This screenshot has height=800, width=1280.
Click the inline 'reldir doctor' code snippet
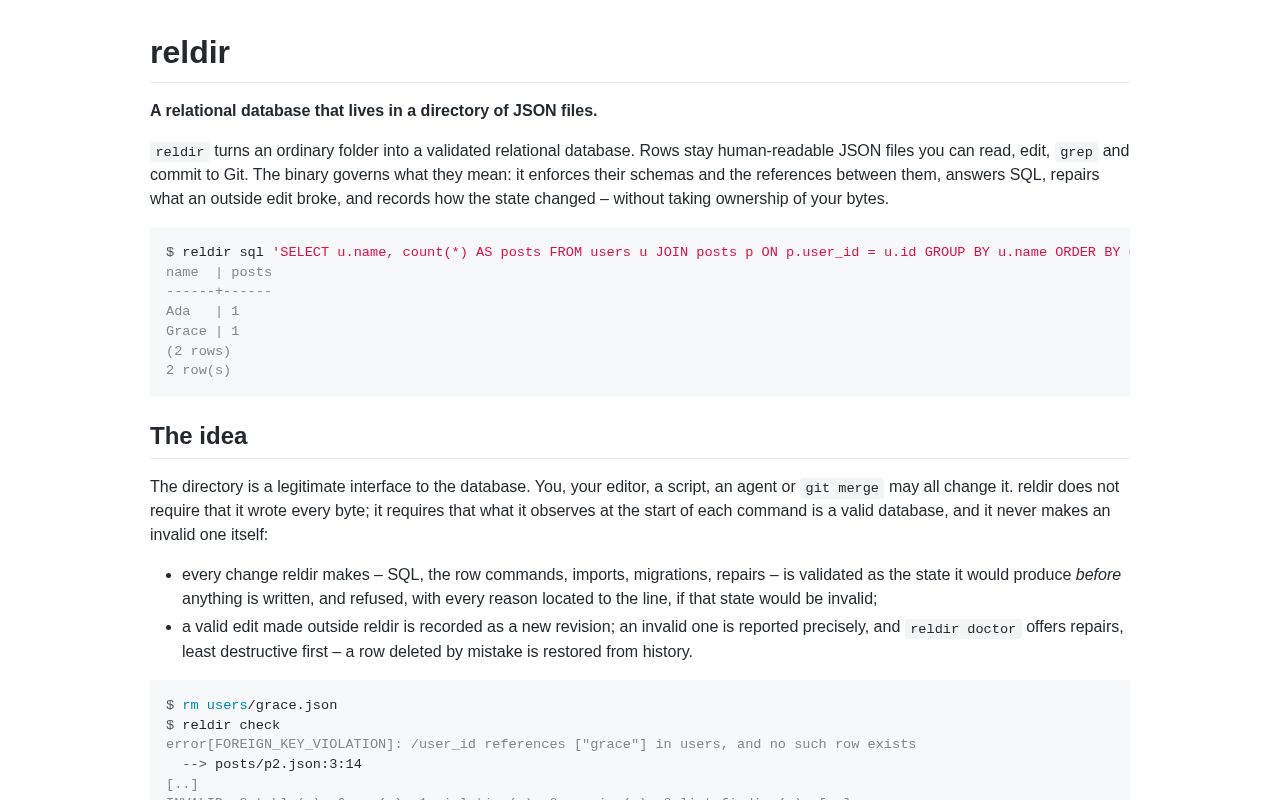pyautogui.click(x=963, y=629)
